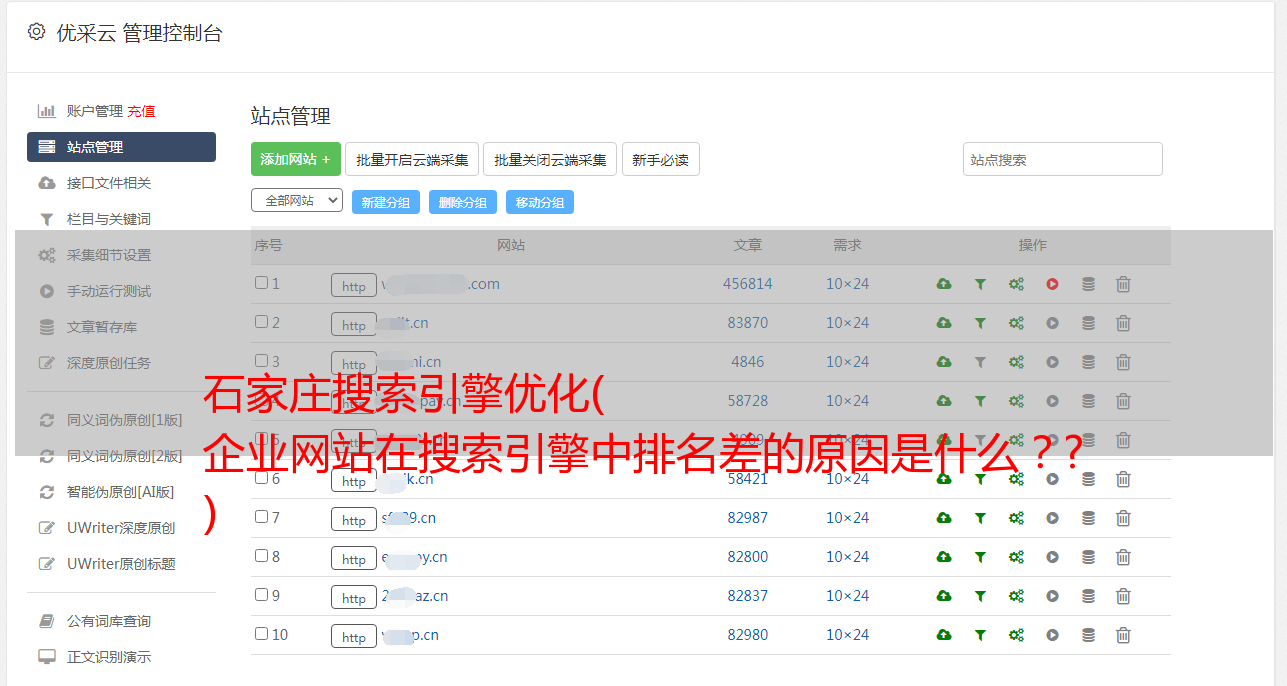Open collection settings gears in row 1
The height and width of the screenshot is (686, 1287).
coord(1016,284)
